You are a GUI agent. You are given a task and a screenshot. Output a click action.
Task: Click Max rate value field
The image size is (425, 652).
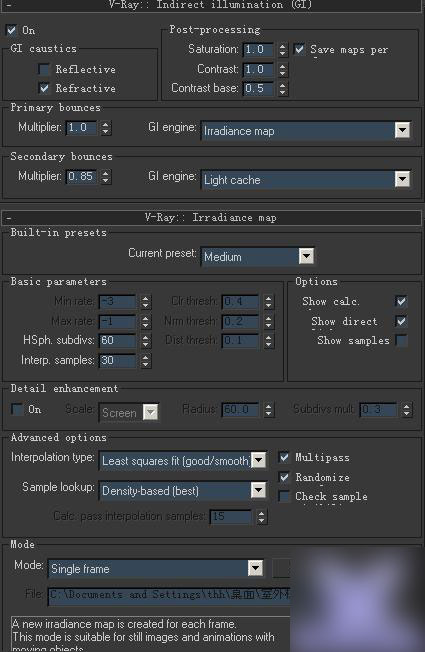[x=117, y=321]
